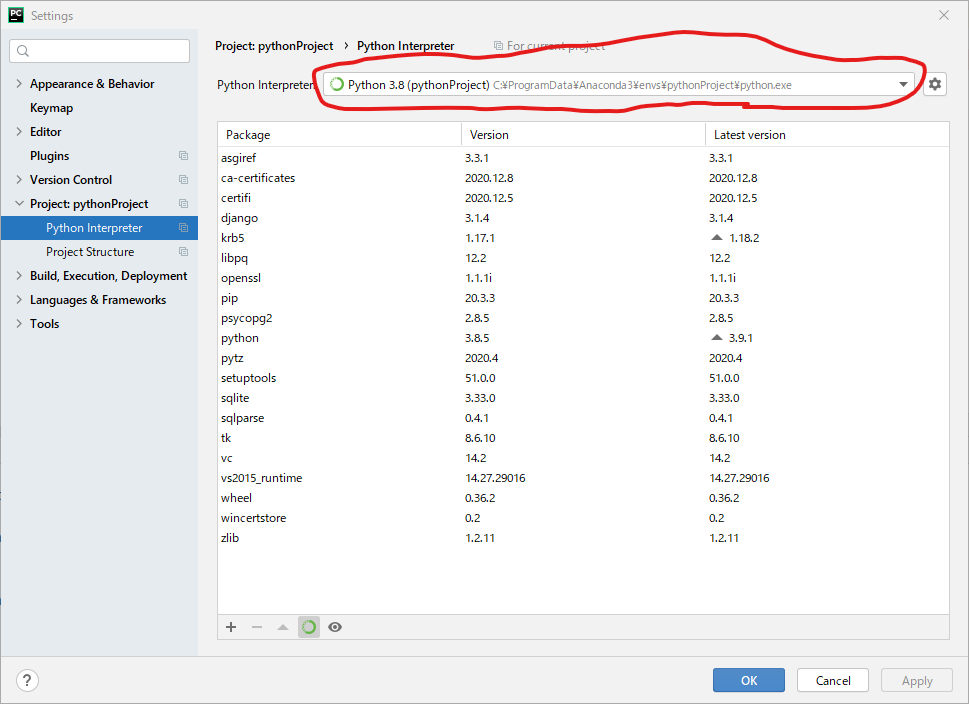Select the tk package row
The width and height of the screenshot is (969, 704).
point(583,438)
